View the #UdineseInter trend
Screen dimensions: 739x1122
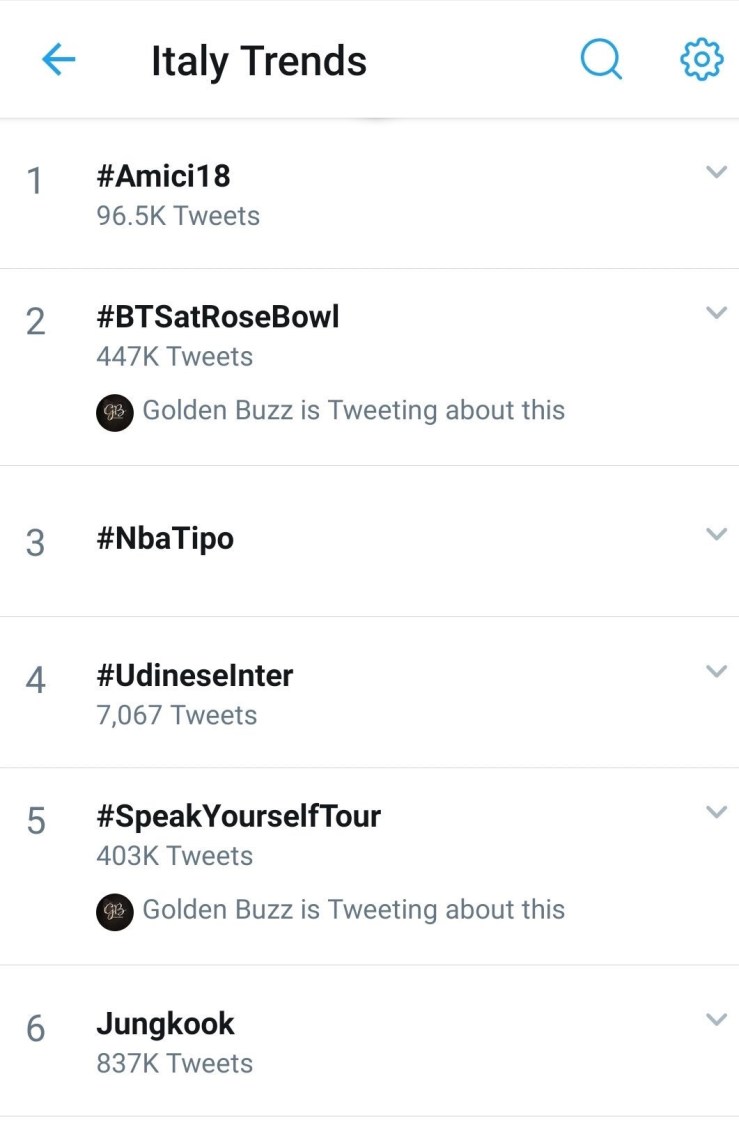tap(194, 676)
